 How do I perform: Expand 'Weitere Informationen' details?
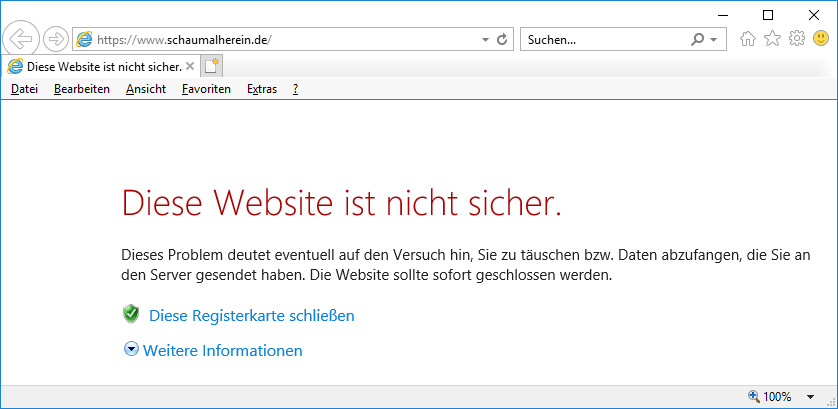[x=222, y=350]
